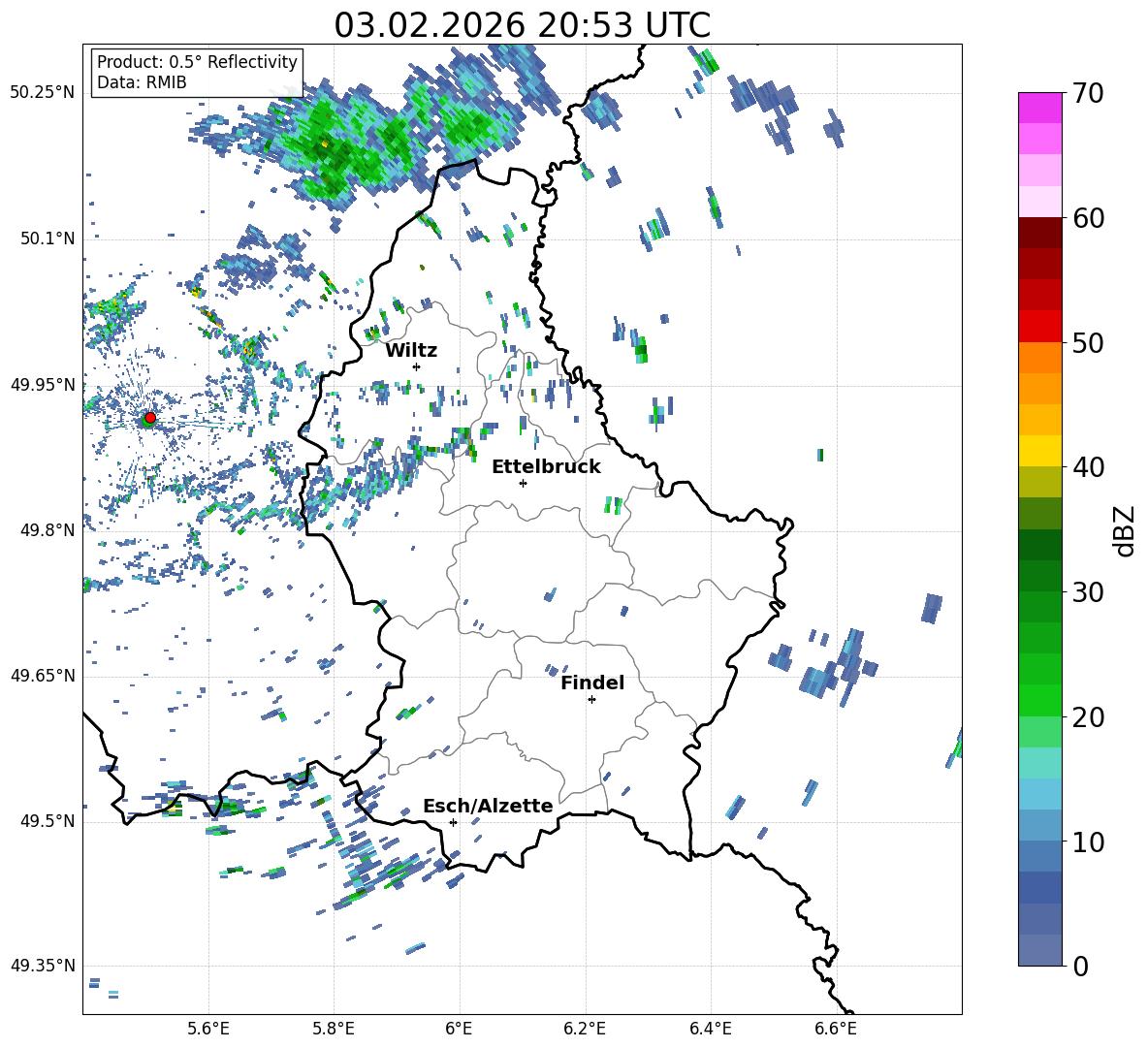
Task: Click the cross marker below Findel
Action: pos(591,700)
